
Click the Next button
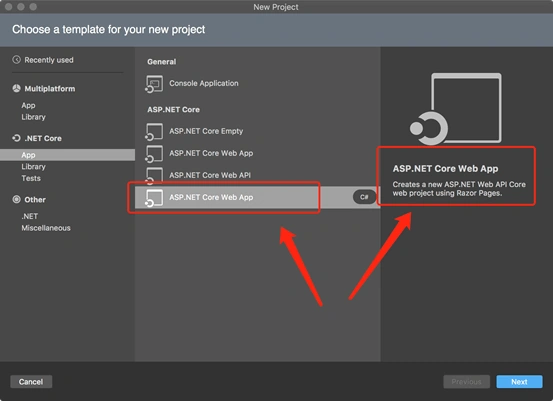coord(519,382)
